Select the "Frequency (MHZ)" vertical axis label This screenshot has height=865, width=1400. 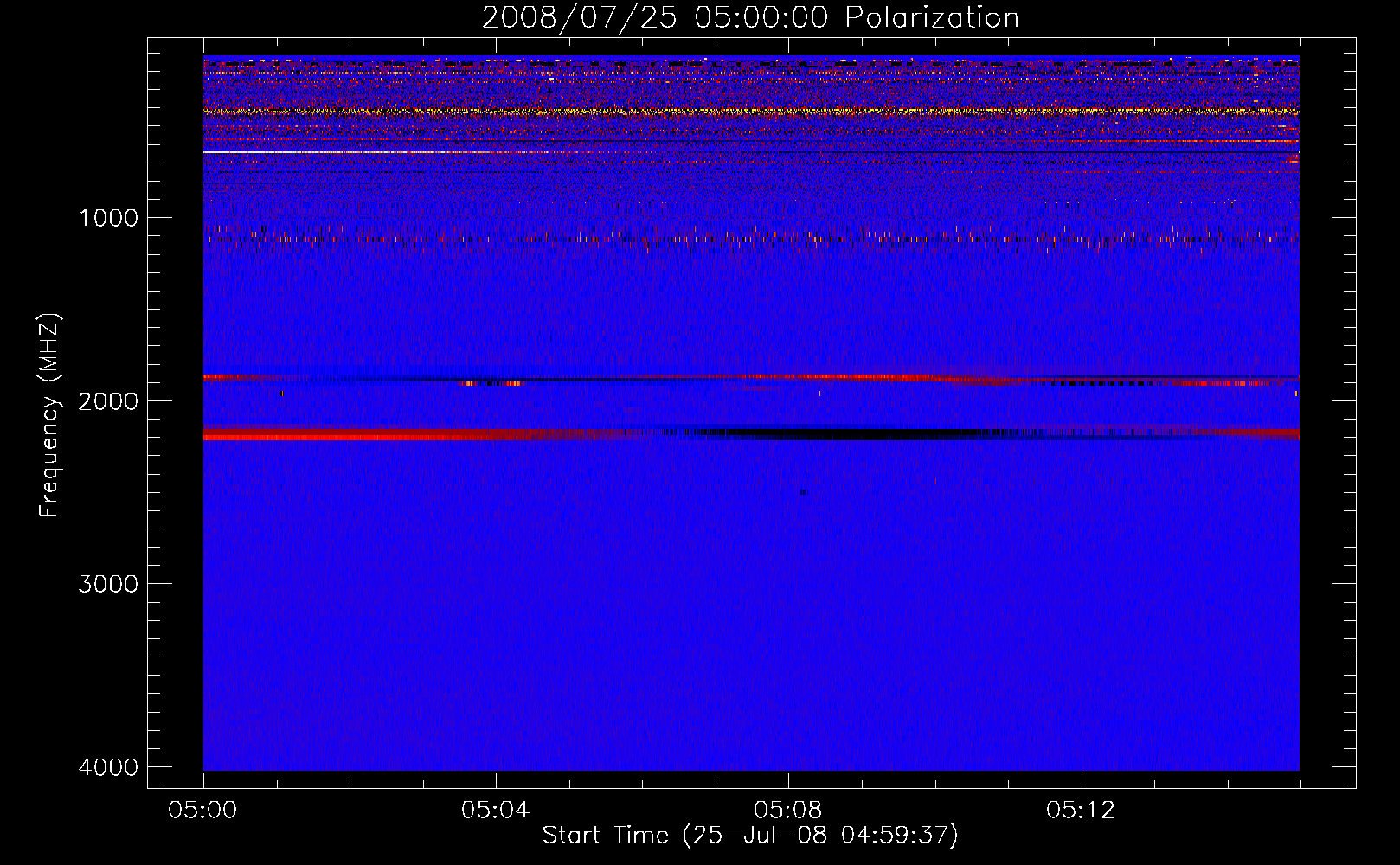click(49, 415)
